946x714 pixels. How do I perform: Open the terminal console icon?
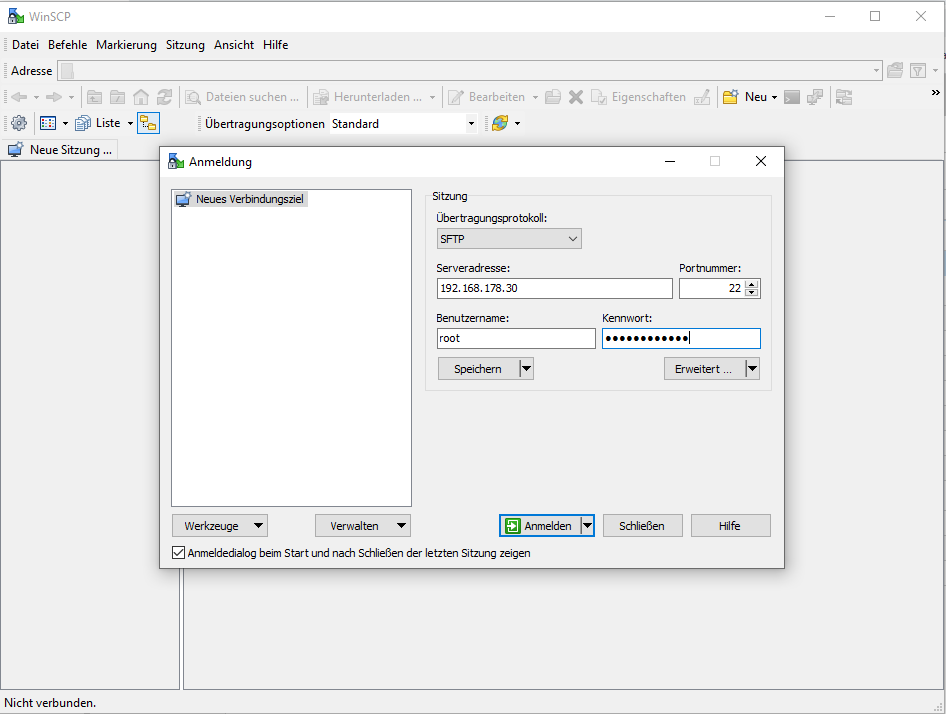point(792,97)
